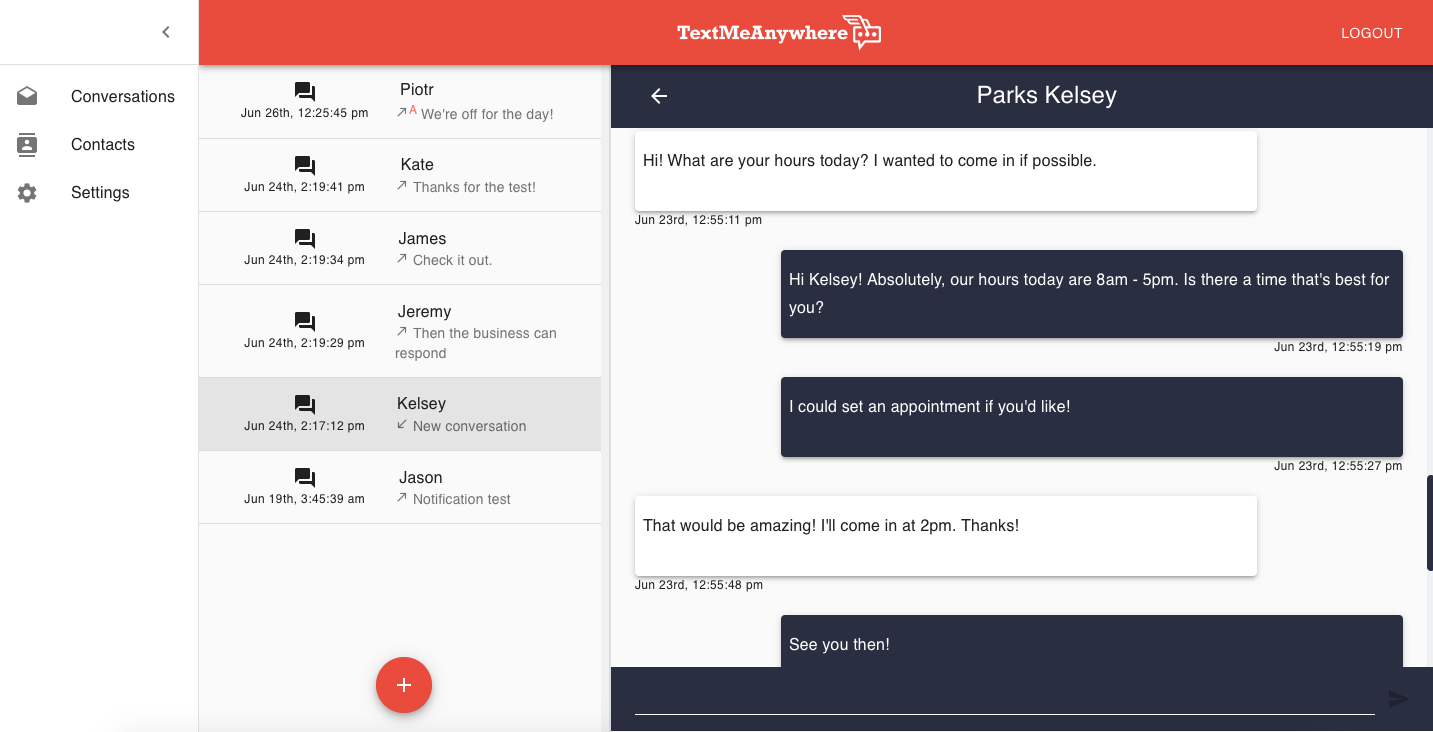The height and width of the screenshot is (732, 1433).
Task: Click the 'Notification test' preview text
Action: pyautogui.click(x=461, y=499)
